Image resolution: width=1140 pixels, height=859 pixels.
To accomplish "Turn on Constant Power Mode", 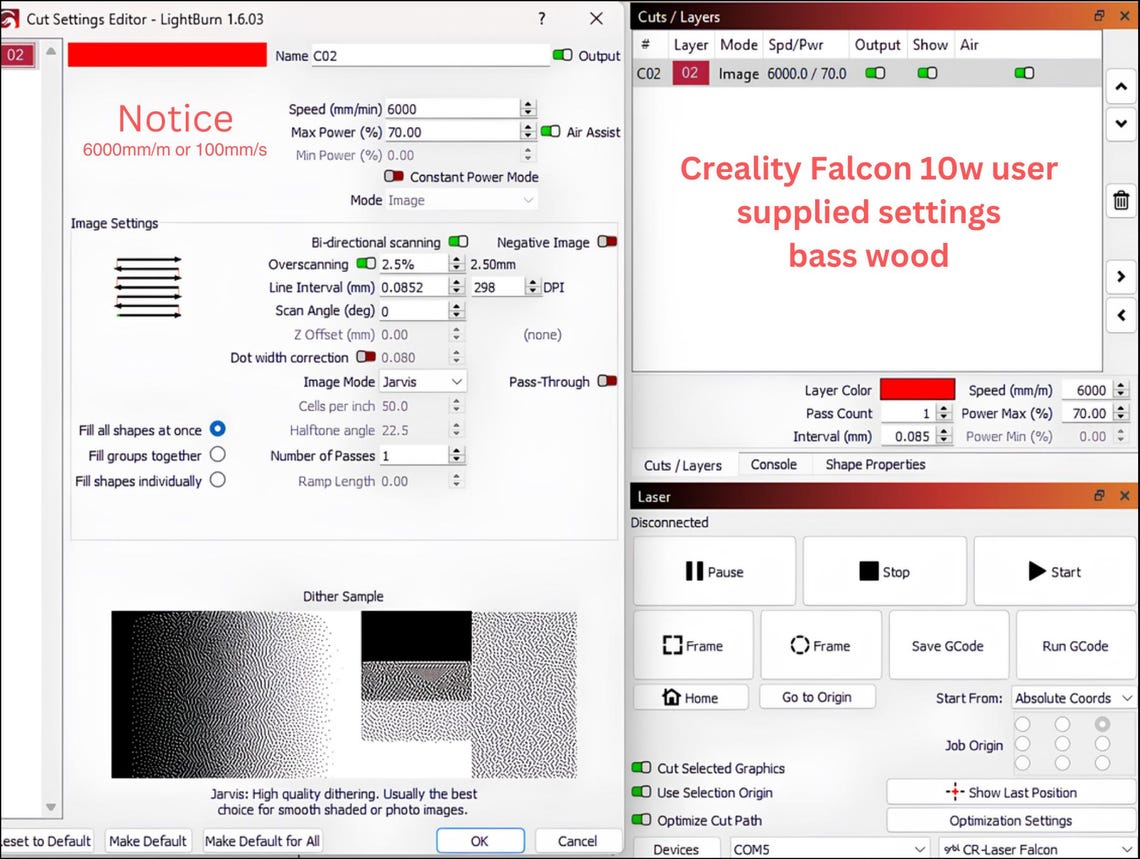I will (394, 176).
